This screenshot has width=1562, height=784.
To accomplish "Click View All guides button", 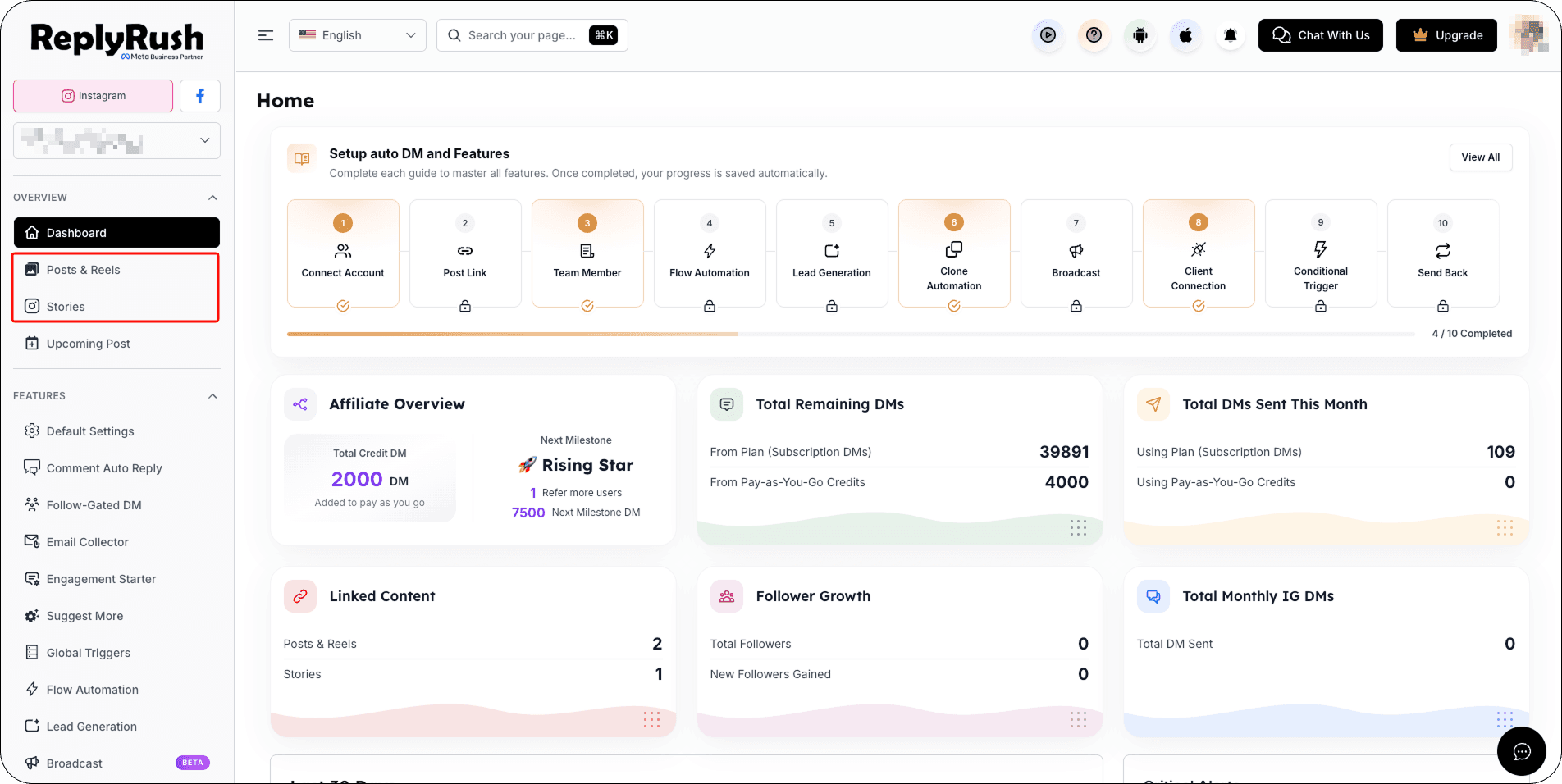I will (1481, 157).
